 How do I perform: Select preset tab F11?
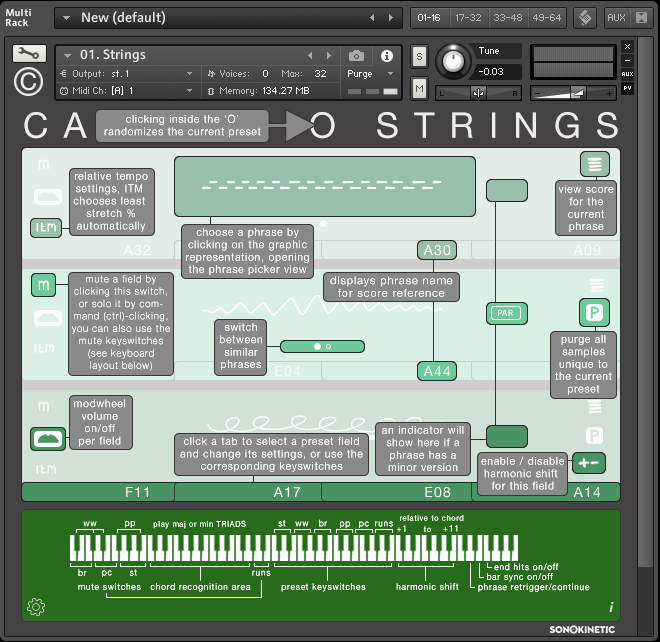pos(98,492)
